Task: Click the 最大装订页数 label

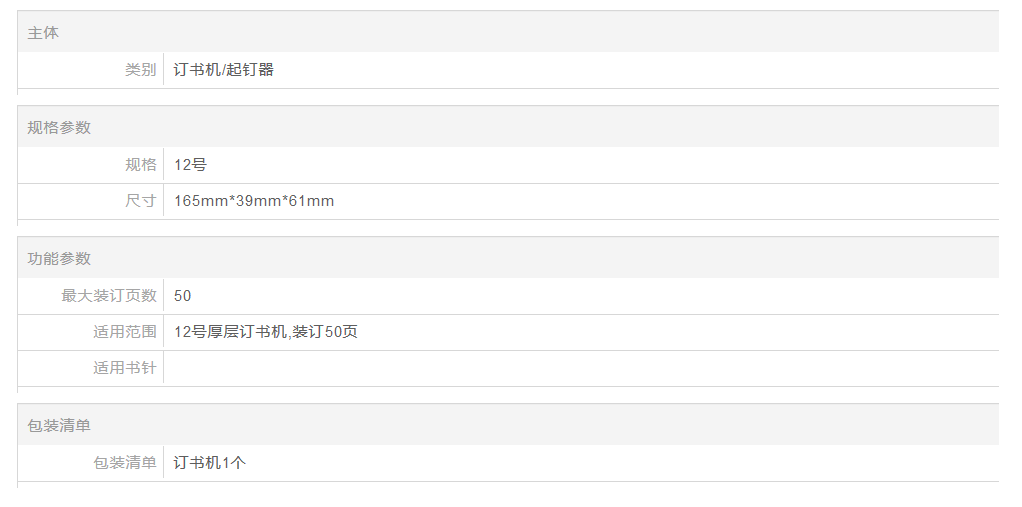Action: coord(109,296)
